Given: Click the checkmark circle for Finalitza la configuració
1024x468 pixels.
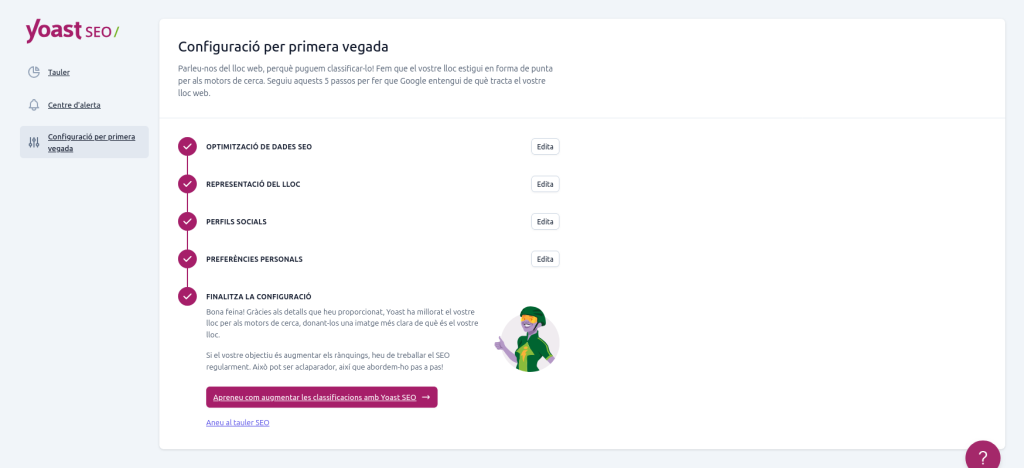Looking at the screenshot, I should pos(187,296).
